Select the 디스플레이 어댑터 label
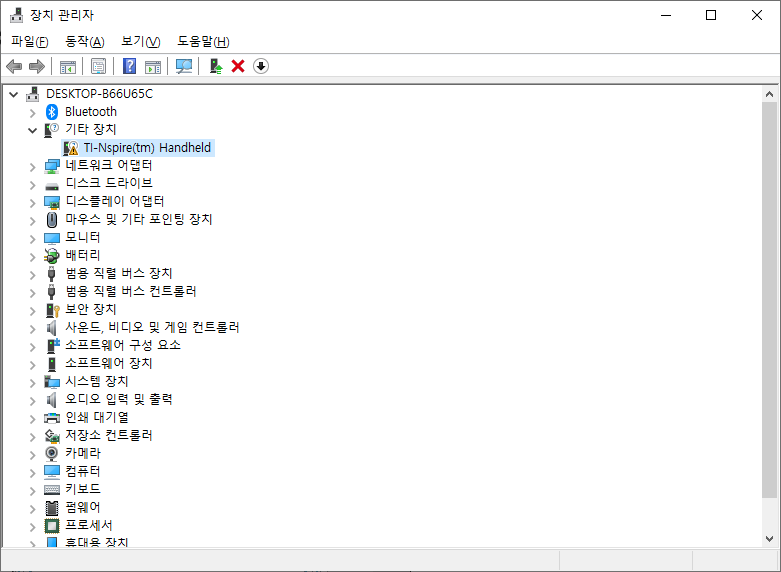 115,201
